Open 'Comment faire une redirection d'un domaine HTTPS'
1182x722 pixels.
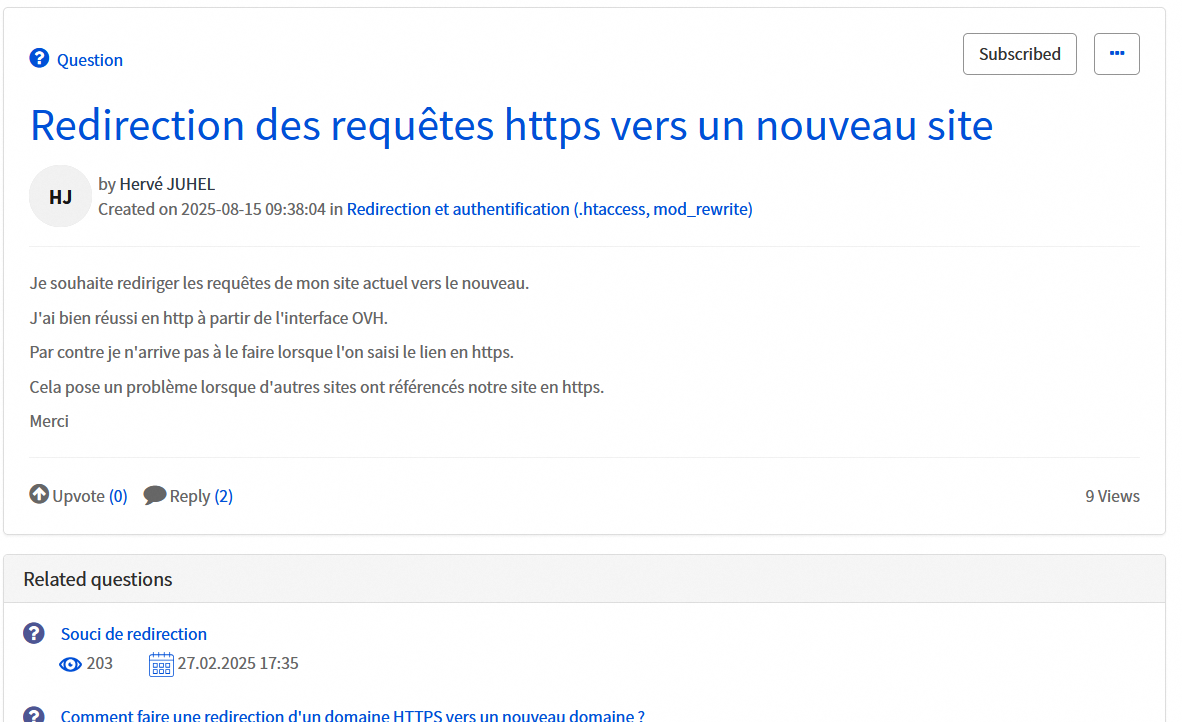pos(352,715)
